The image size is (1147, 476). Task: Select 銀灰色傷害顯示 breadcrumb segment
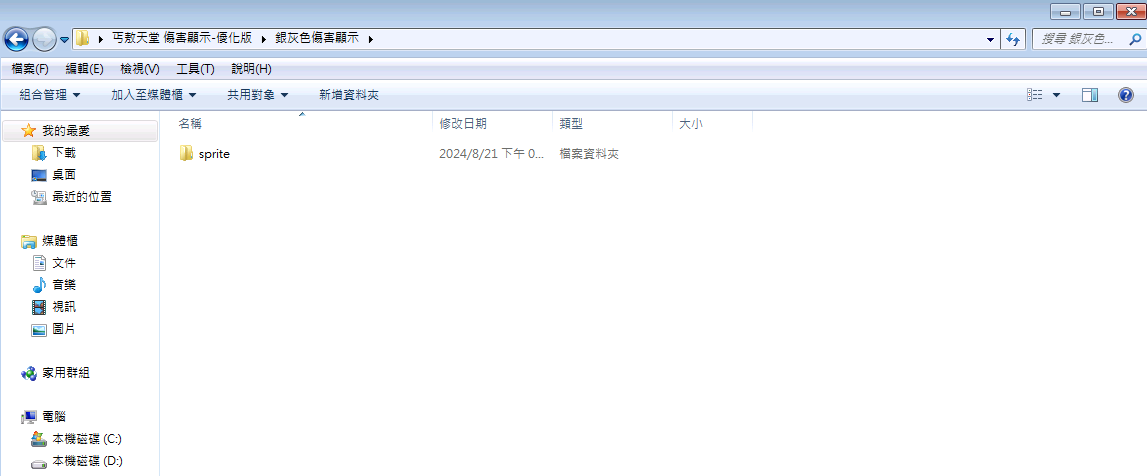[x=317, y=39]
